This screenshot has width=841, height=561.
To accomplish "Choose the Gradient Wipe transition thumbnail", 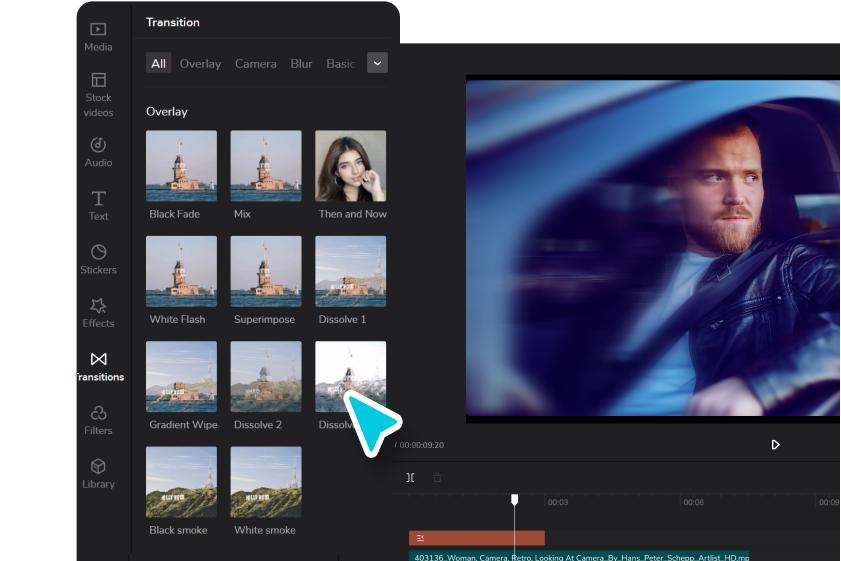I will (x=181, y=377).
